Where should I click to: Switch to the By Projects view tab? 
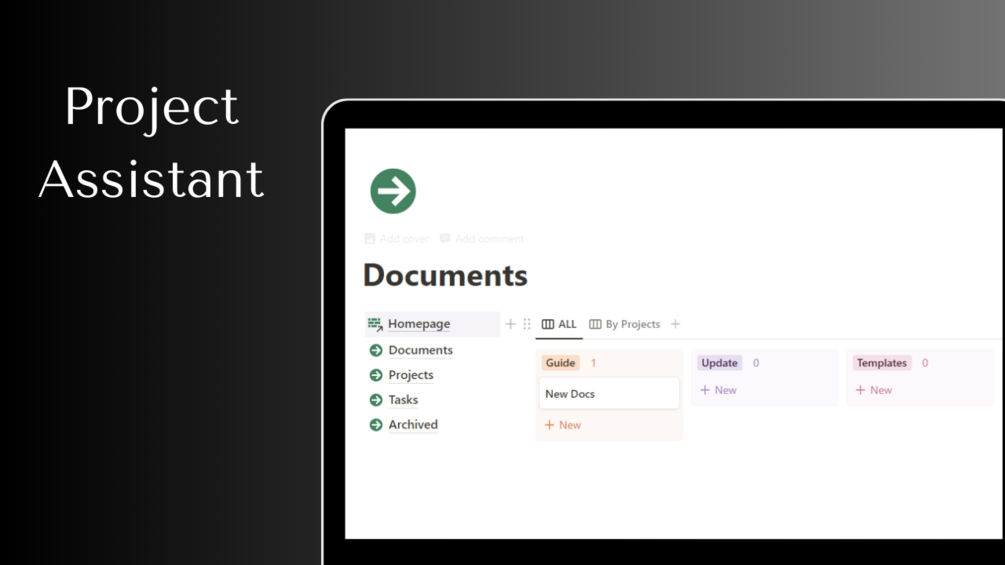click(x=625, y=324)
